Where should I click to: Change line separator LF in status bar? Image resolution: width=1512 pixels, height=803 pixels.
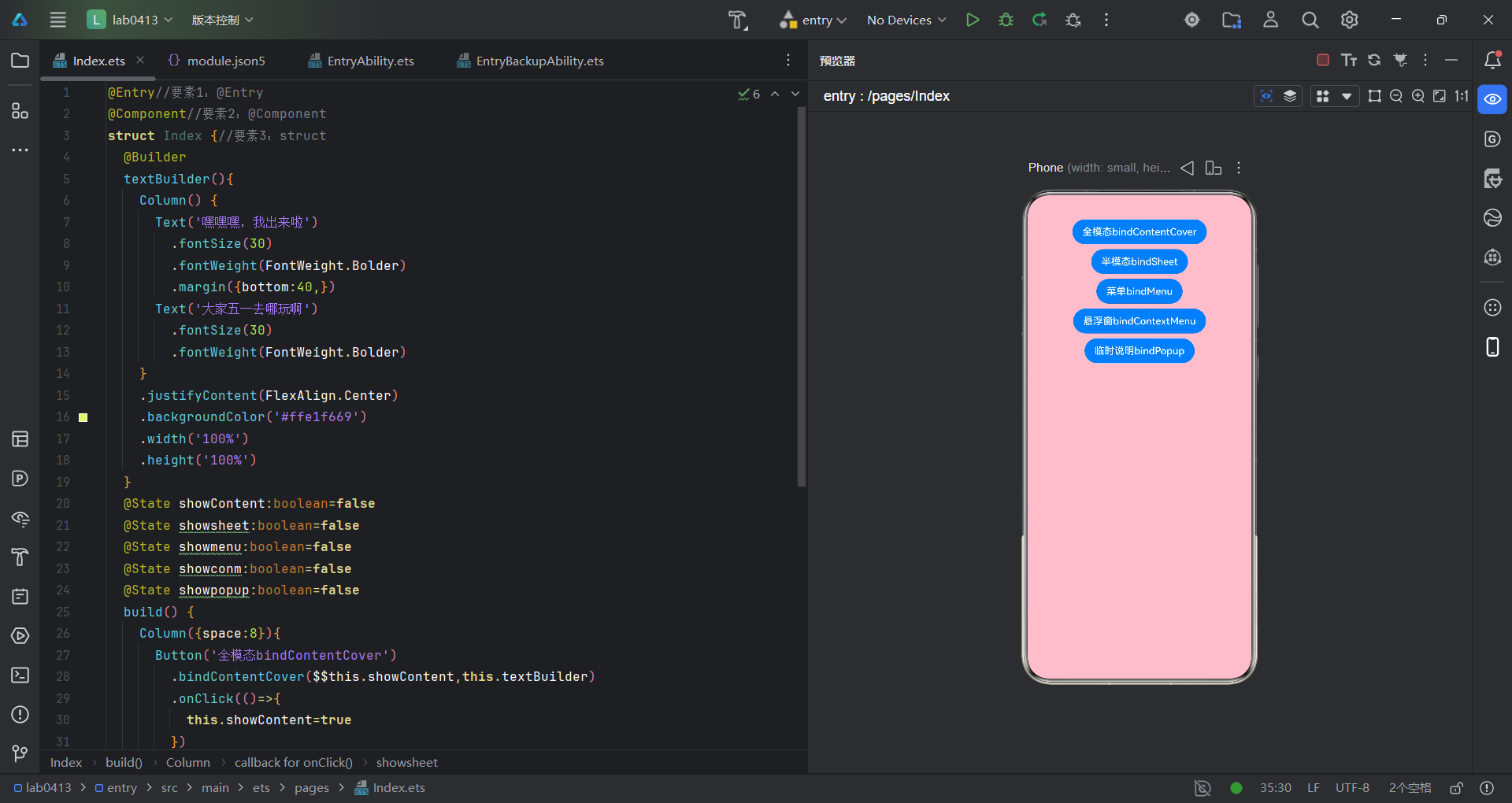tap(1314, 787)
